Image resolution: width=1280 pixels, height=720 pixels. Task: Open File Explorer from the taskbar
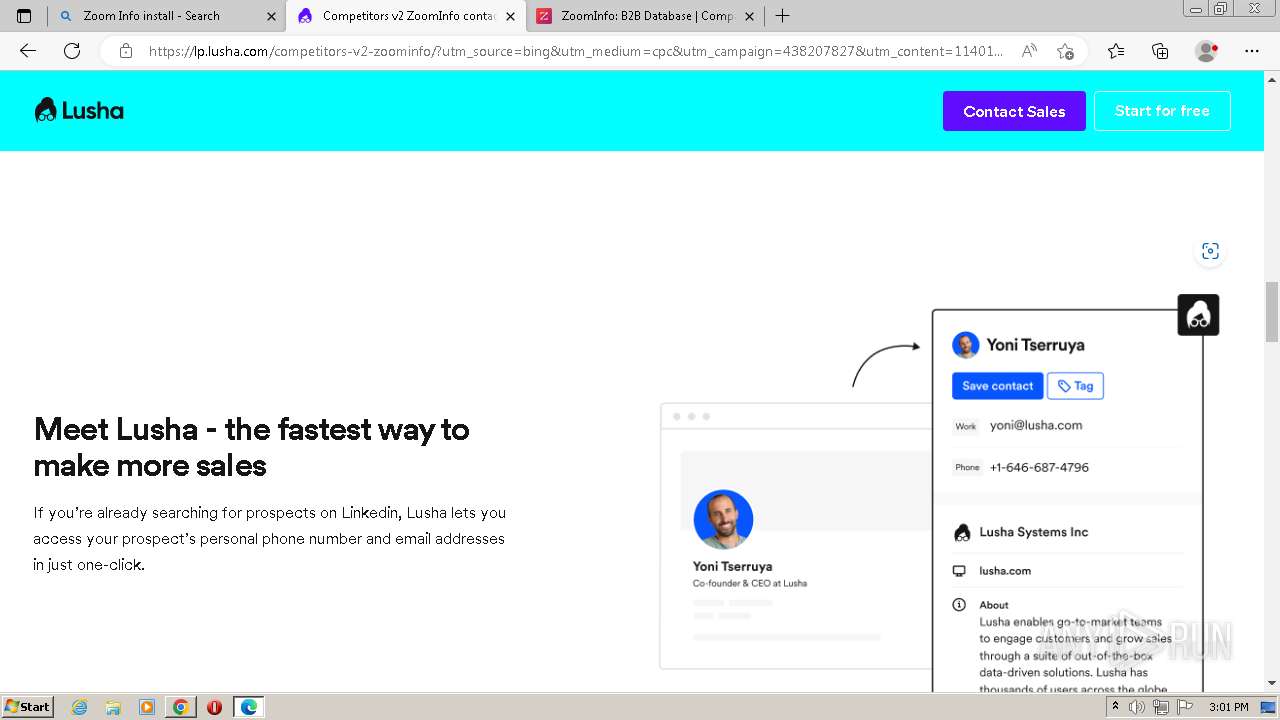(113, 707)
